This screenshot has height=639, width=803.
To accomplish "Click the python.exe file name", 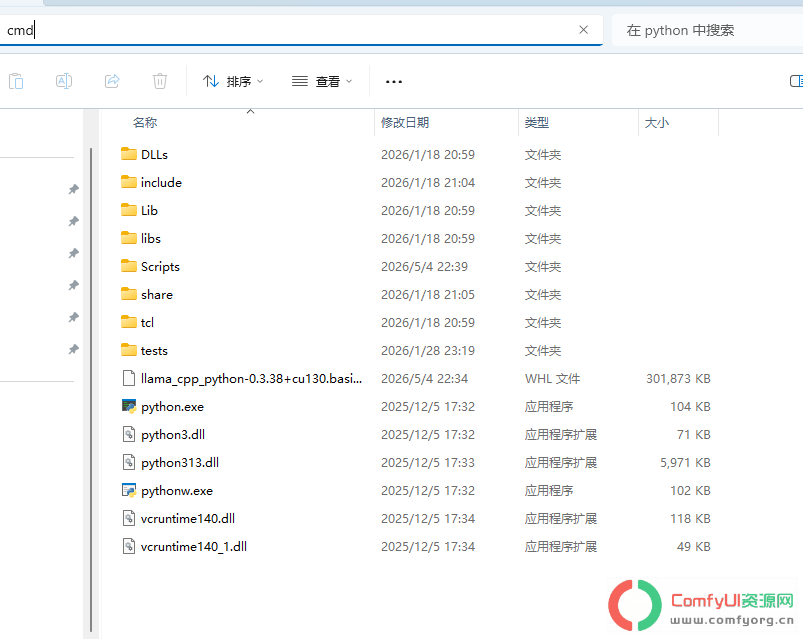I will click(x=173, y=407).
